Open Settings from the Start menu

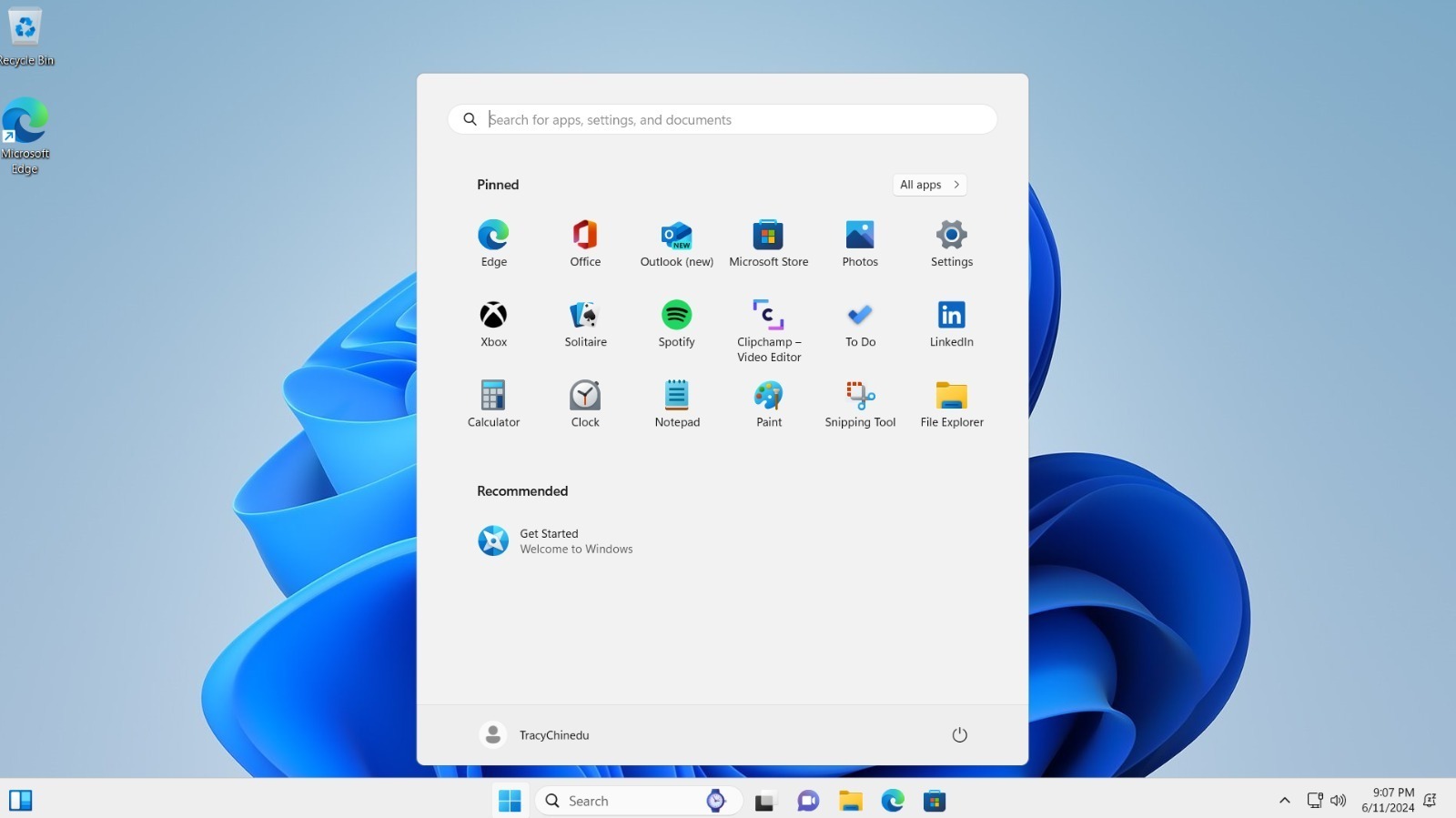pyautogui.click(x=952, y=243)
